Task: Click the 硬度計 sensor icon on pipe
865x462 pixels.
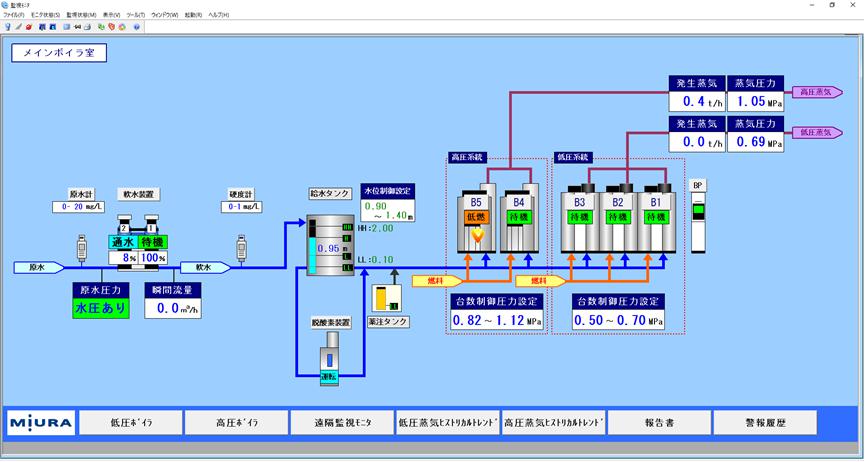Action: [x=241, y=248]
